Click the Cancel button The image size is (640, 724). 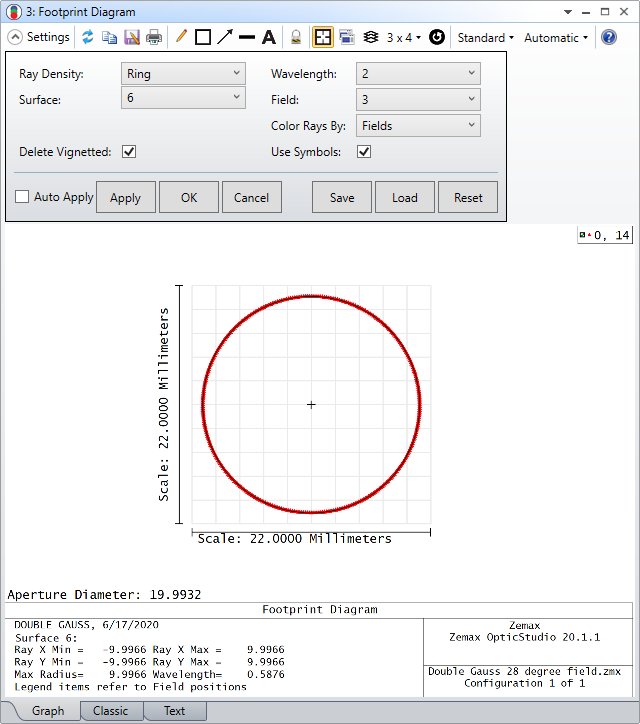tap(252, 197)
